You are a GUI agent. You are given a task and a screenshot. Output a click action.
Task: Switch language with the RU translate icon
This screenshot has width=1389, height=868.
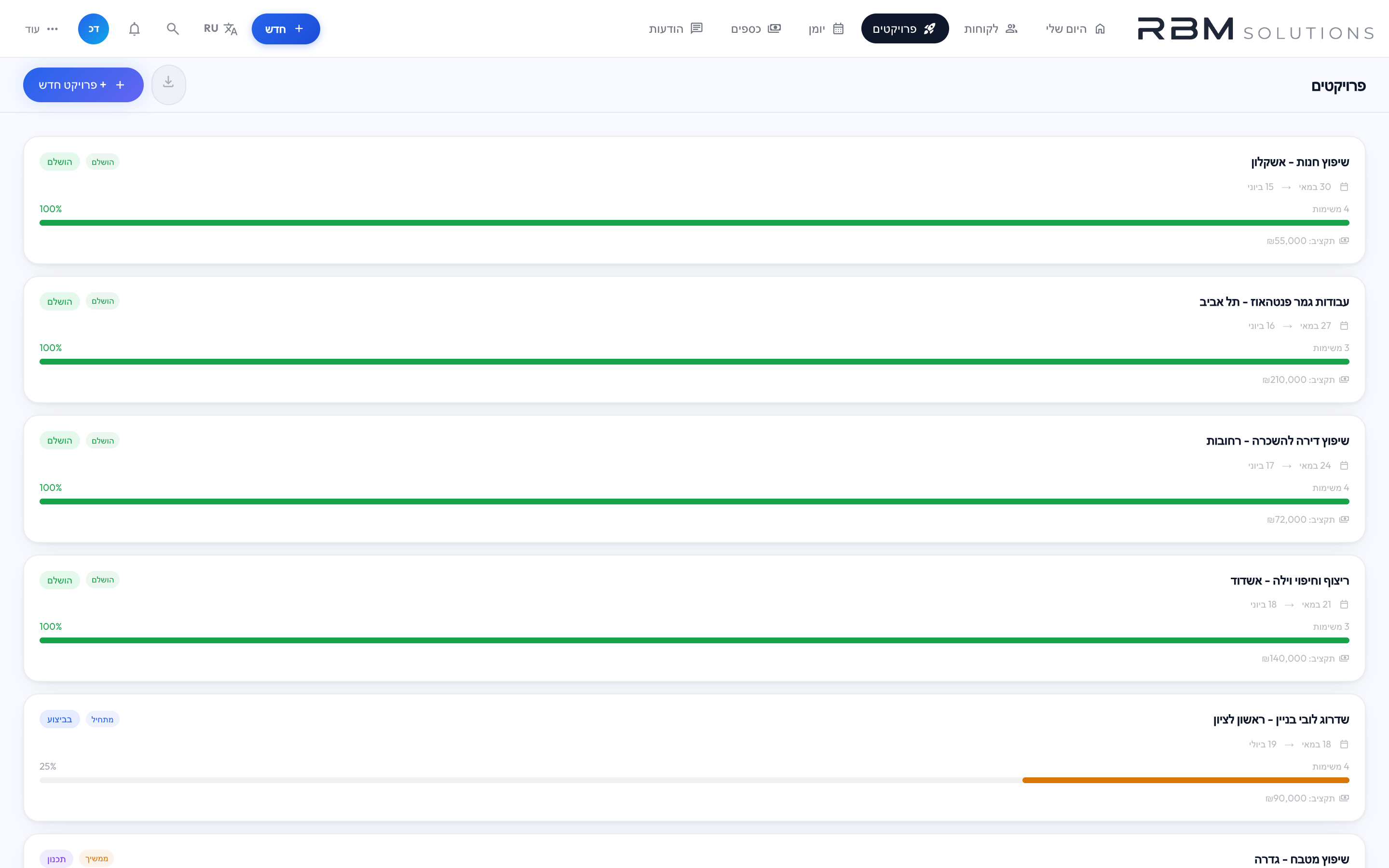(x=220, y=29)
